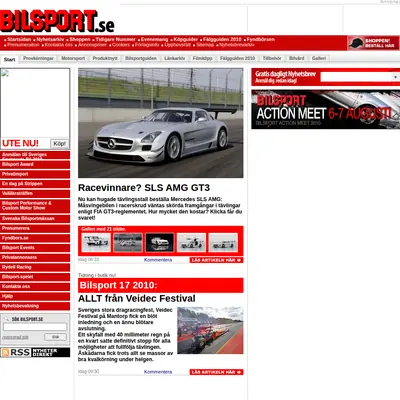Open the Bilvård tab
The image size is (400, 400).
(x=297, y=58)
